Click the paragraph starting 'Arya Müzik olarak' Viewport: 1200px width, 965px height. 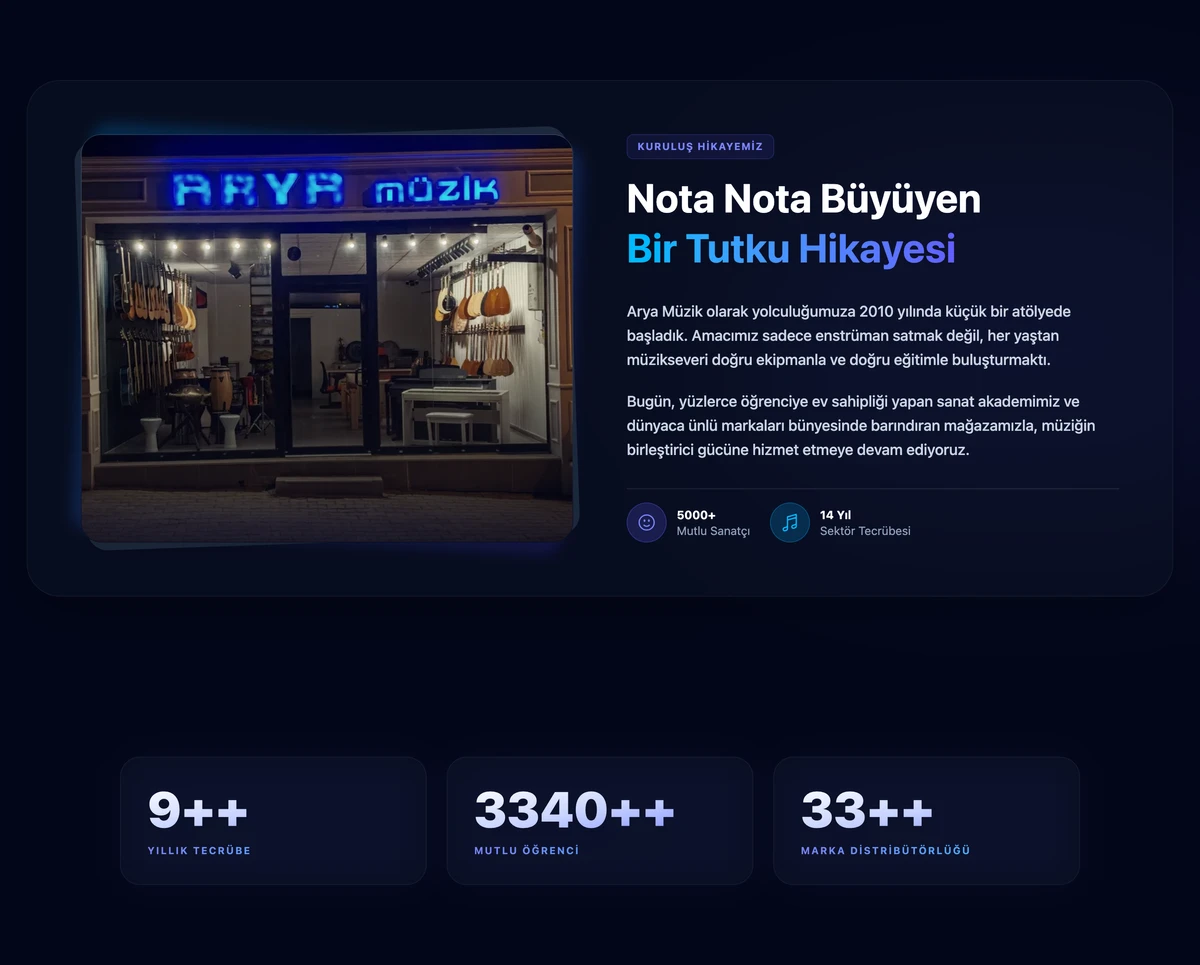point(849,336)
